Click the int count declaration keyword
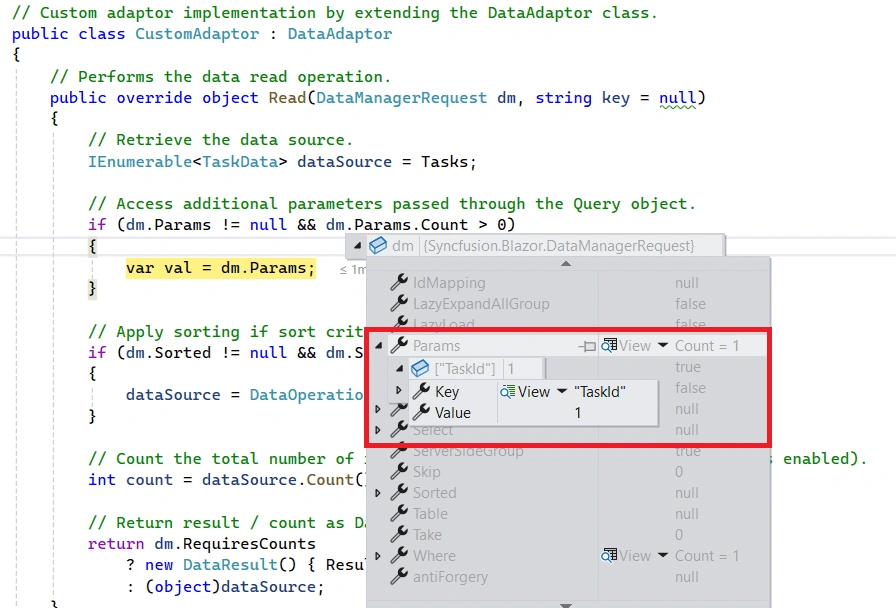The image size is (896, 608). pos(102,479)
